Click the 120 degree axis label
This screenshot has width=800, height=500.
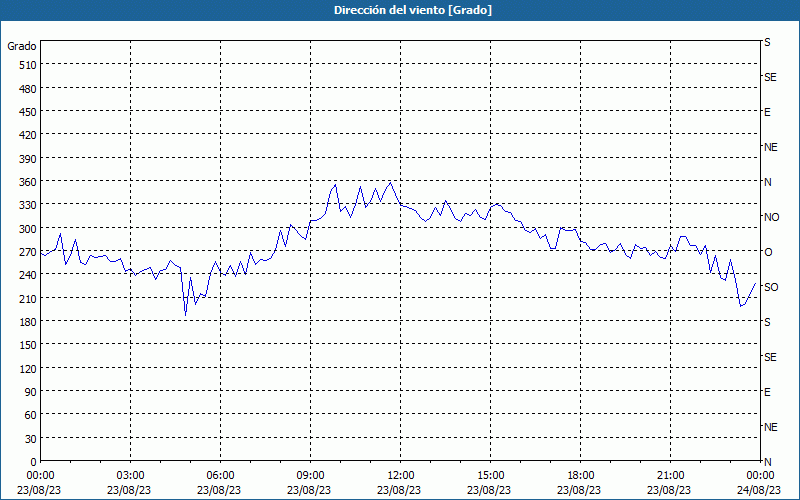pos(28,369)
